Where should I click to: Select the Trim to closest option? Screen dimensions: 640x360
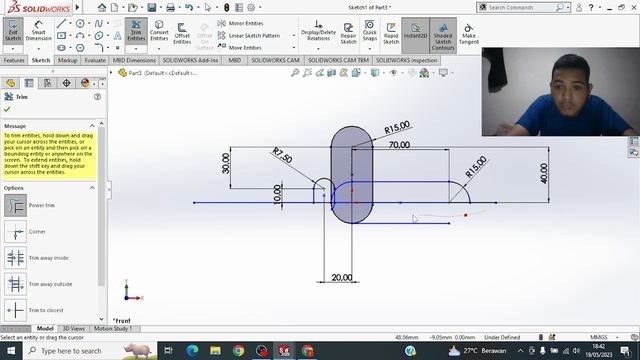[x=16, y=310]
